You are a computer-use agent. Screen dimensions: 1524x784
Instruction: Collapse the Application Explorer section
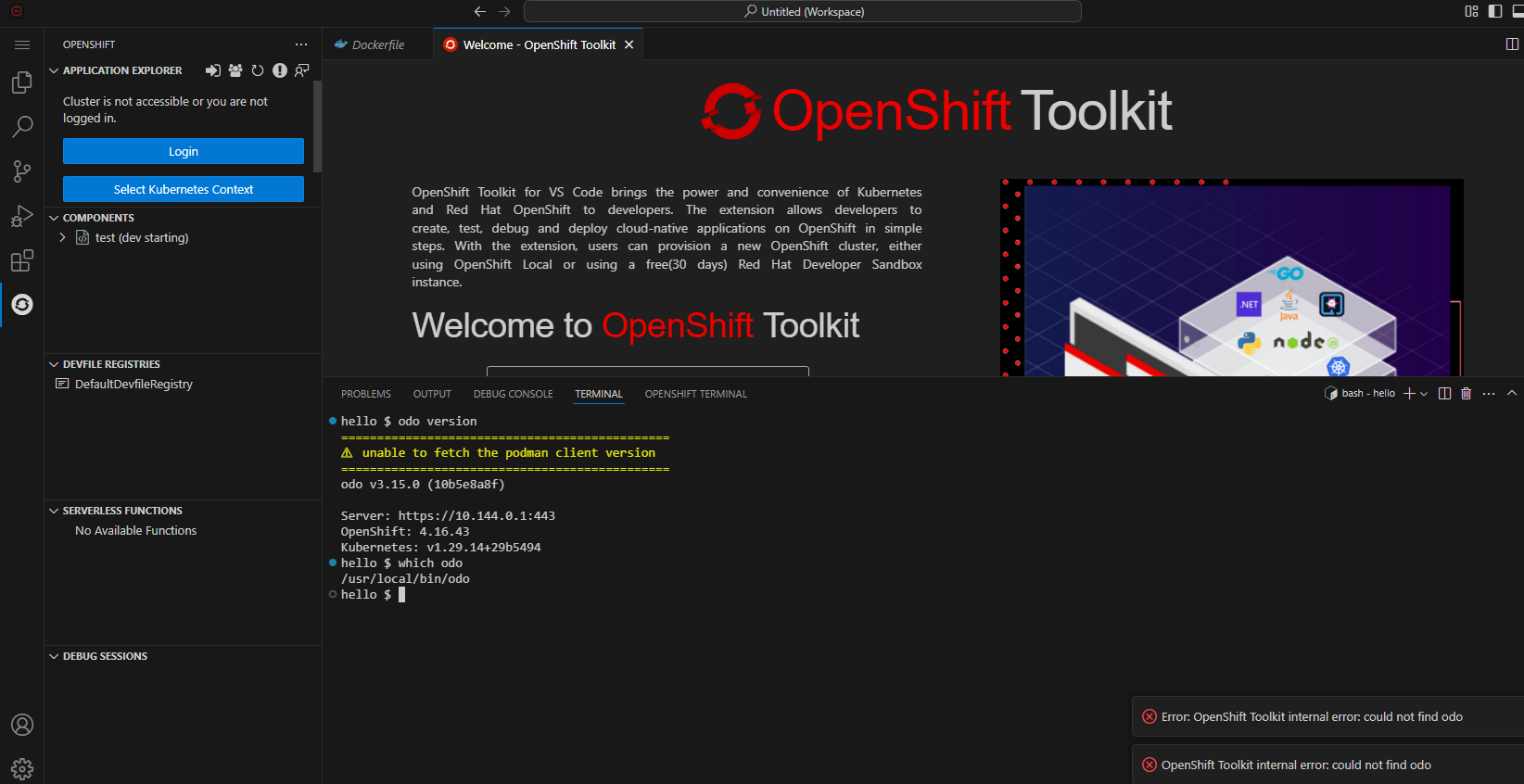pyautogui.click(x=54, y=70)
